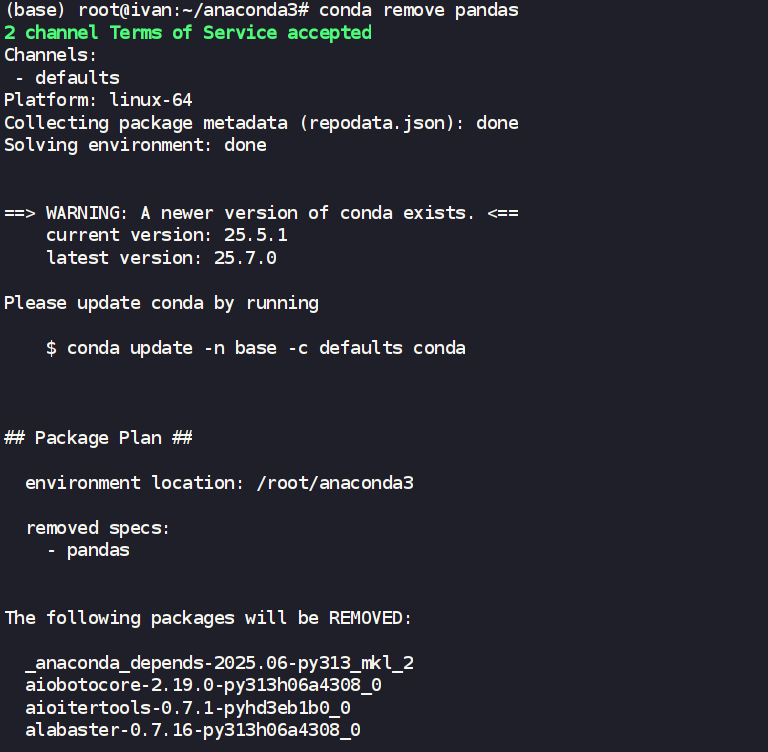Click the 'Channels:' heading line
Viewport: 768px width, 752px height.
coord(51,55)
